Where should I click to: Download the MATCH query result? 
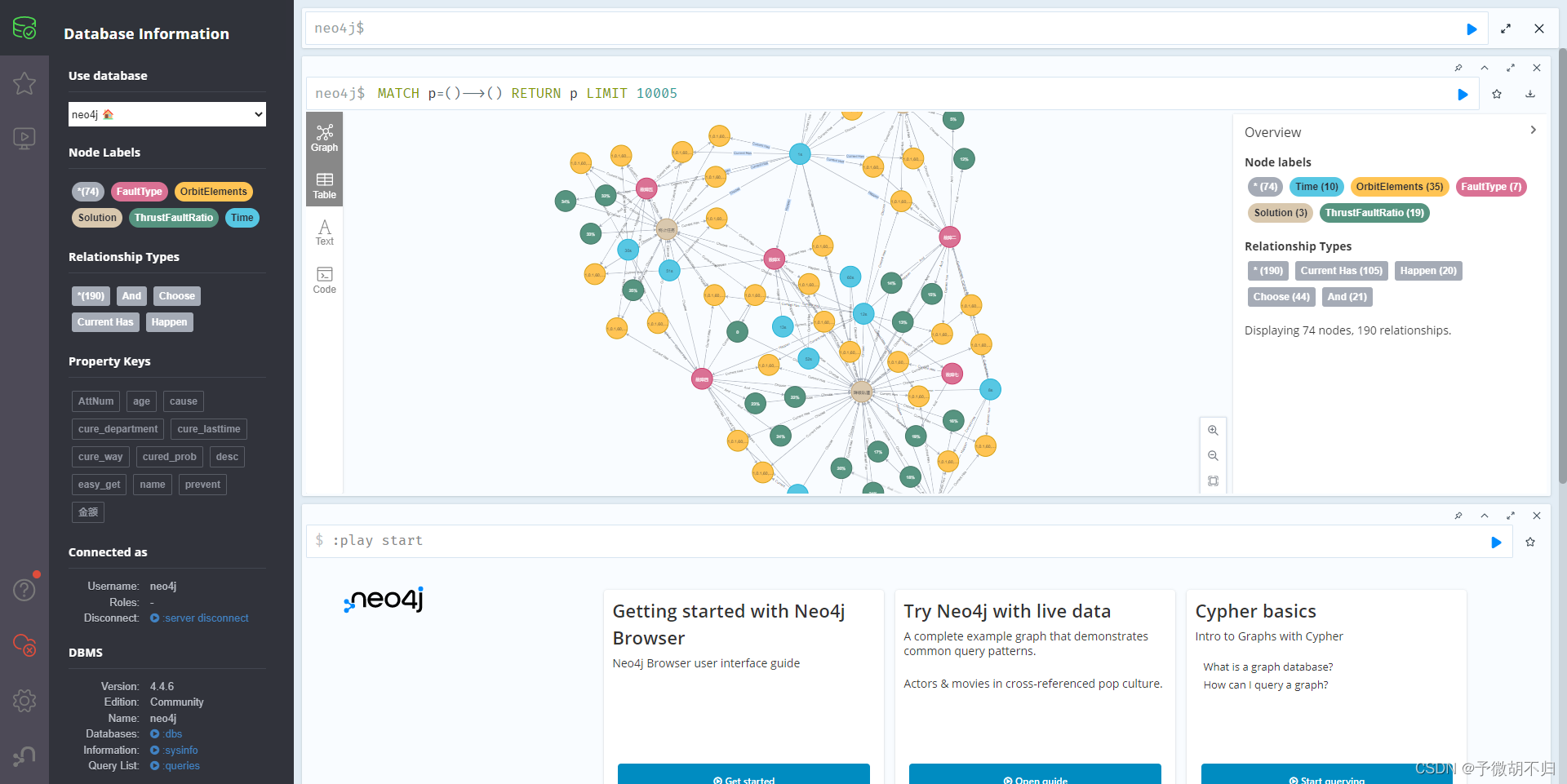coord(1530,94)
